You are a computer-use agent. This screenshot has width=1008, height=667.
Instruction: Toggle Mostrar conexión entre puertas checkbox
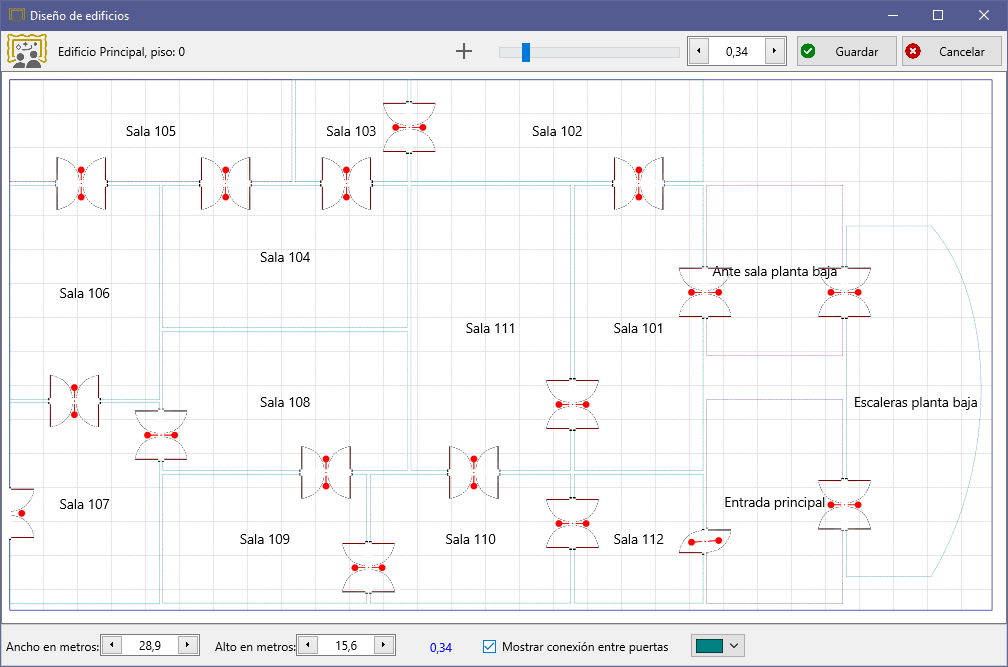(489, 646)
